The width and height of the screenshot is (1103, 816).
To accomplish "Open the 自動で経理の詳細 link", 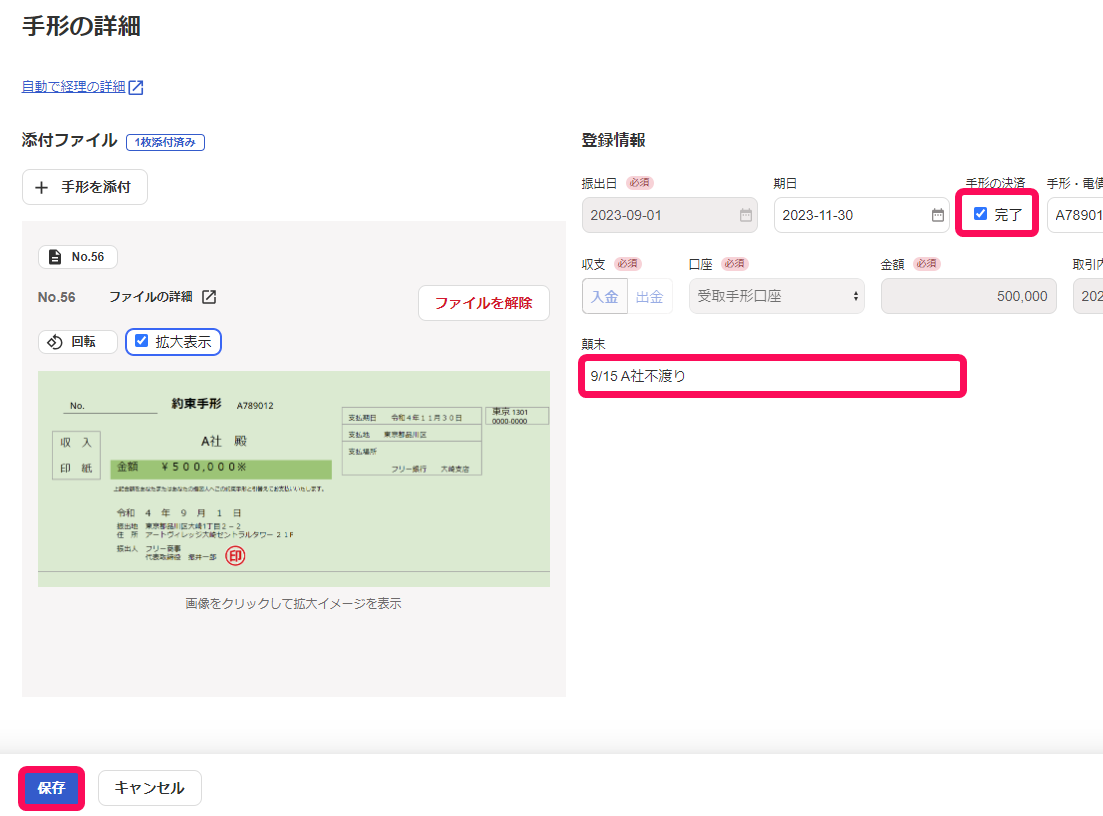I will [x=73, y=87].
